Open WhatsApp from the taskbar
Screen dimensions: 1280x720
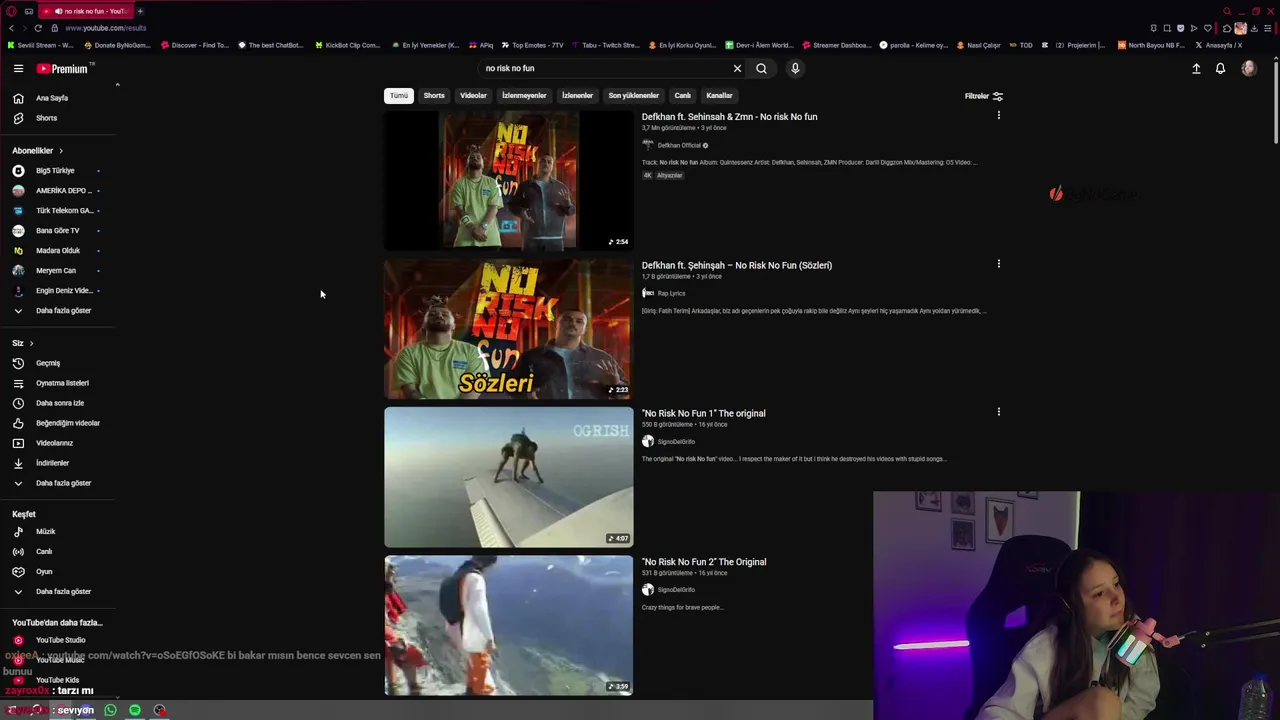click(110, 710)
